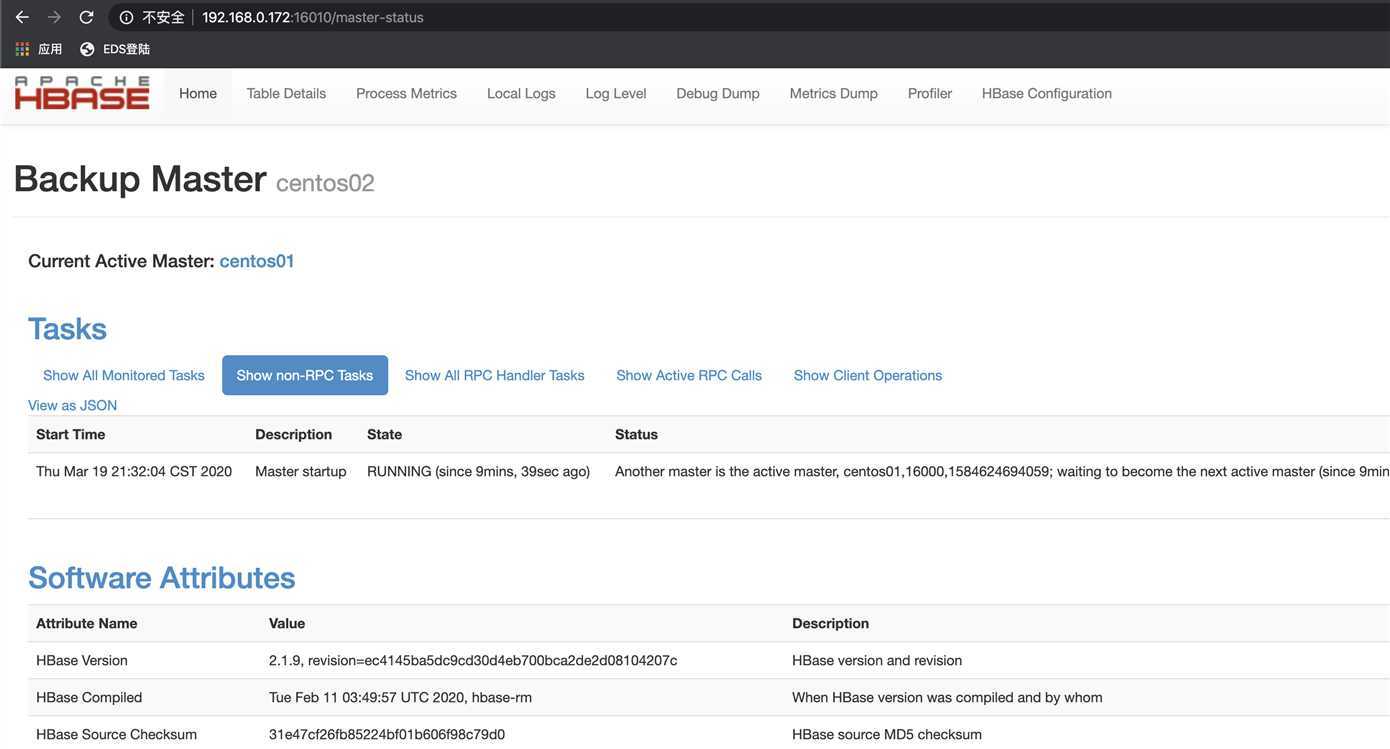Reload the page with the refresh icon
1390x749 pixels.
86,17
